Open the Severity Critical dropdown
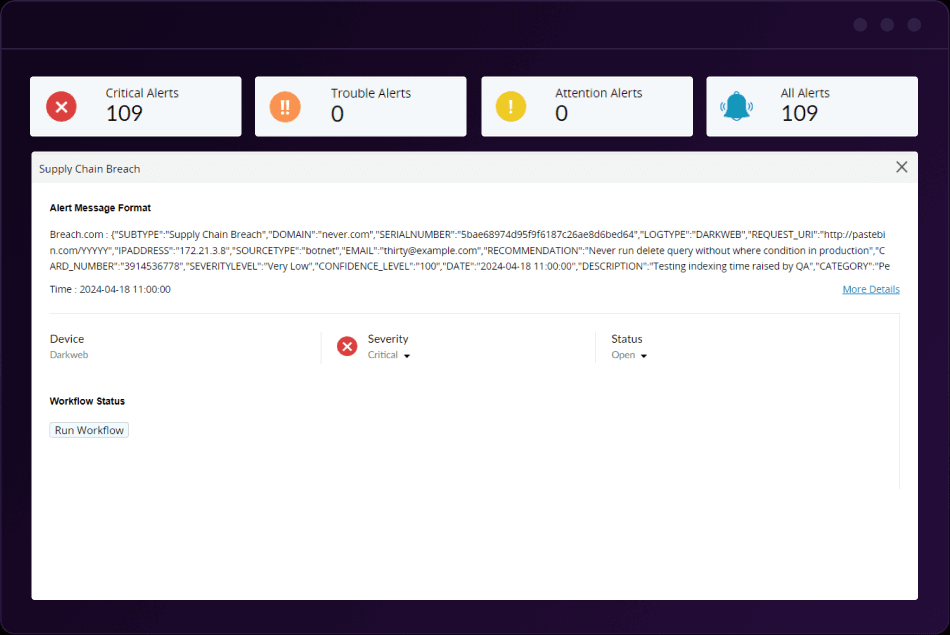Screen dimensions: 950x635 [x=389, y=355]
